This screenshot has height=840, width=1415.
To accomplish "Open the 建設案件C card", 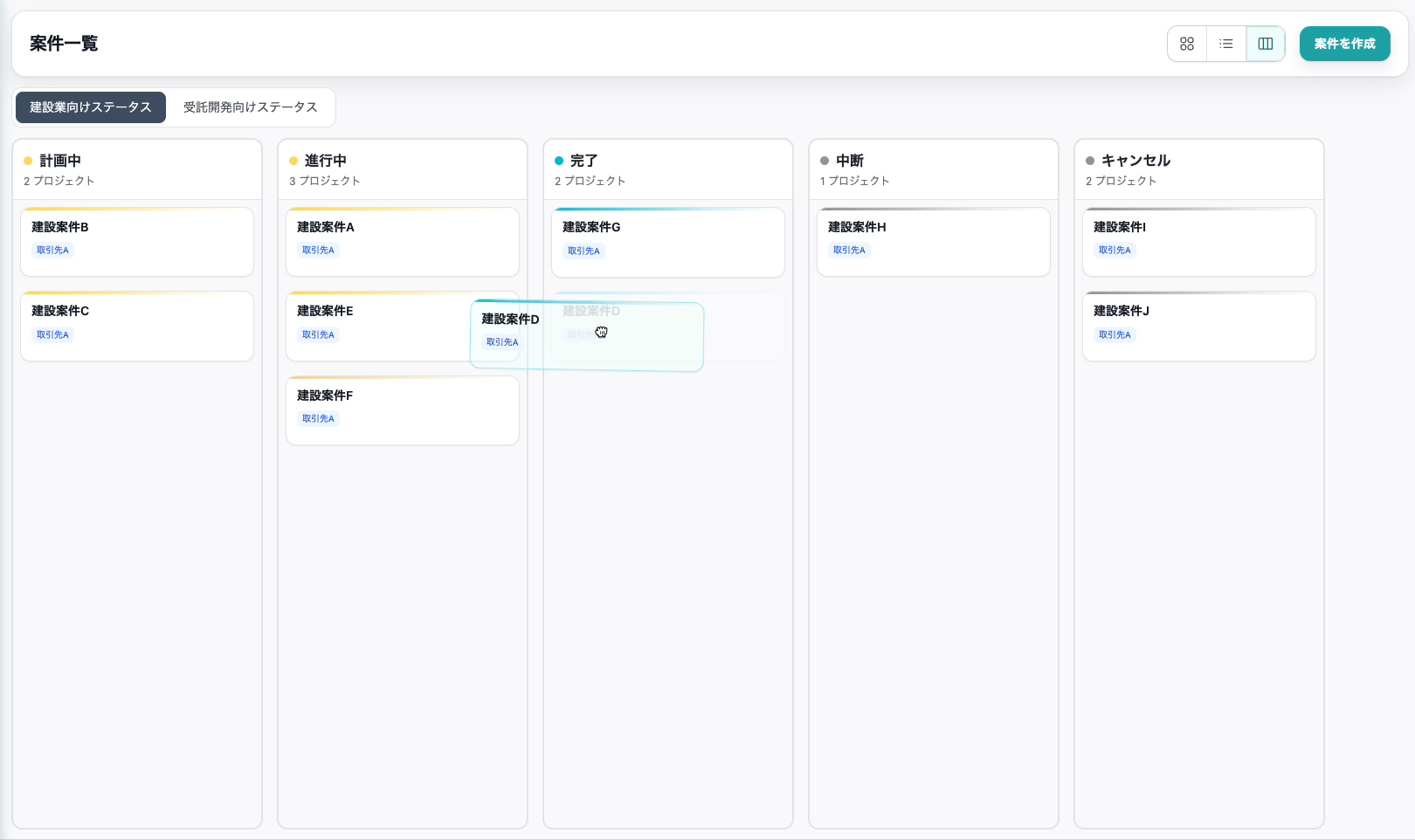I will tap(137, 326).
